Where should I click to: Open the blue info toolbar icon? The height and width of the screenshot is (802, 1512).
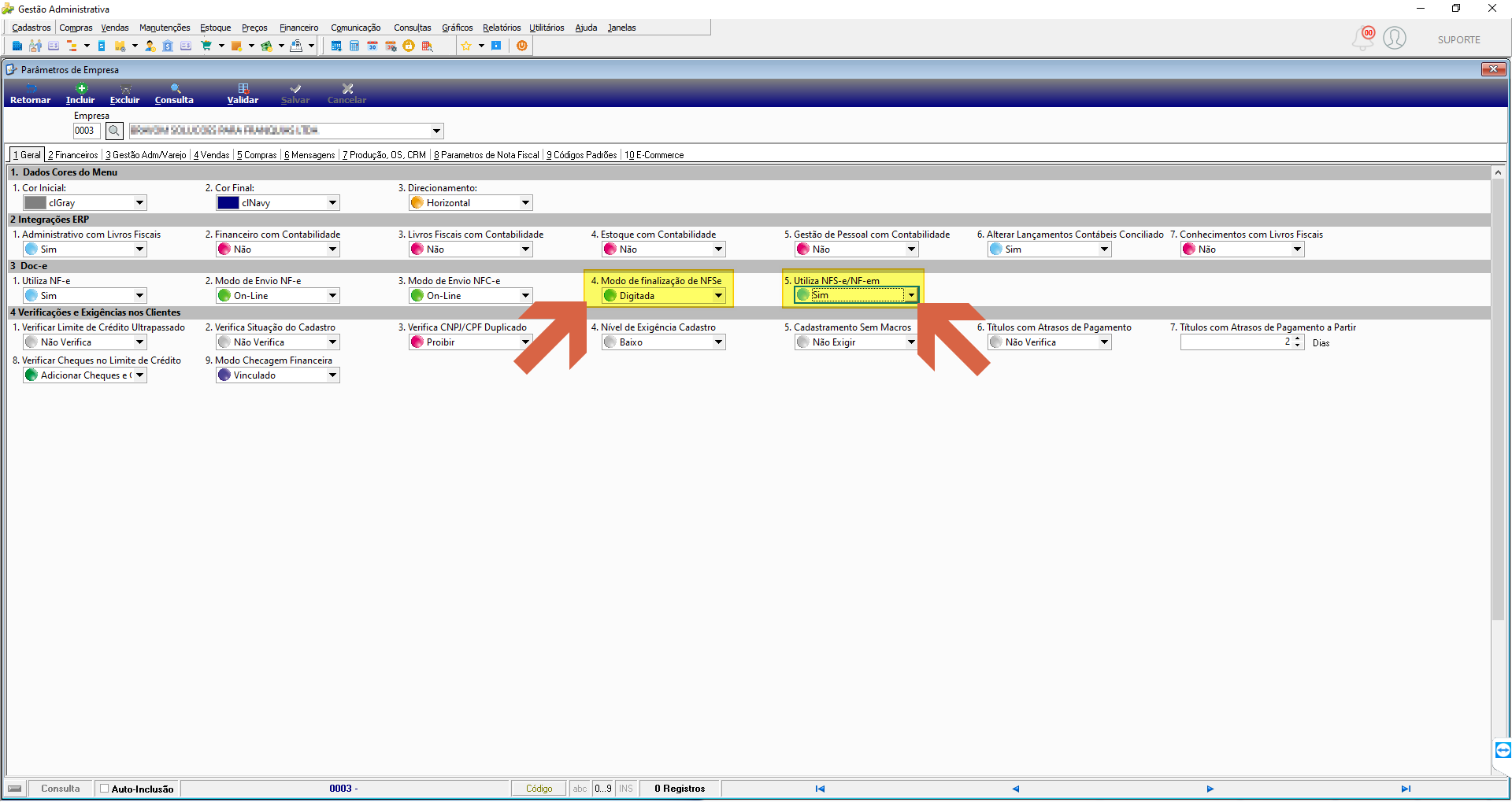point(496,46)
